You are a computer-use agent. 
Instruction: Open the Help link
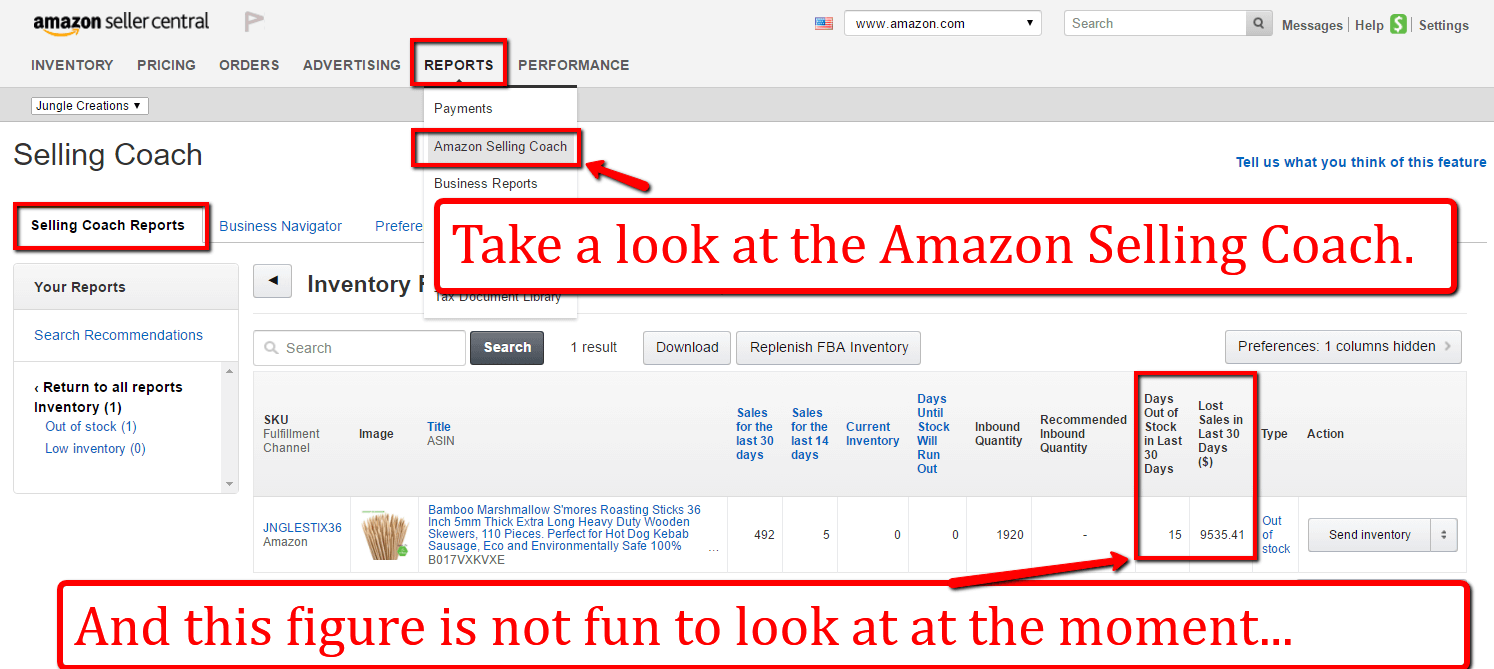pos(1369,25)
